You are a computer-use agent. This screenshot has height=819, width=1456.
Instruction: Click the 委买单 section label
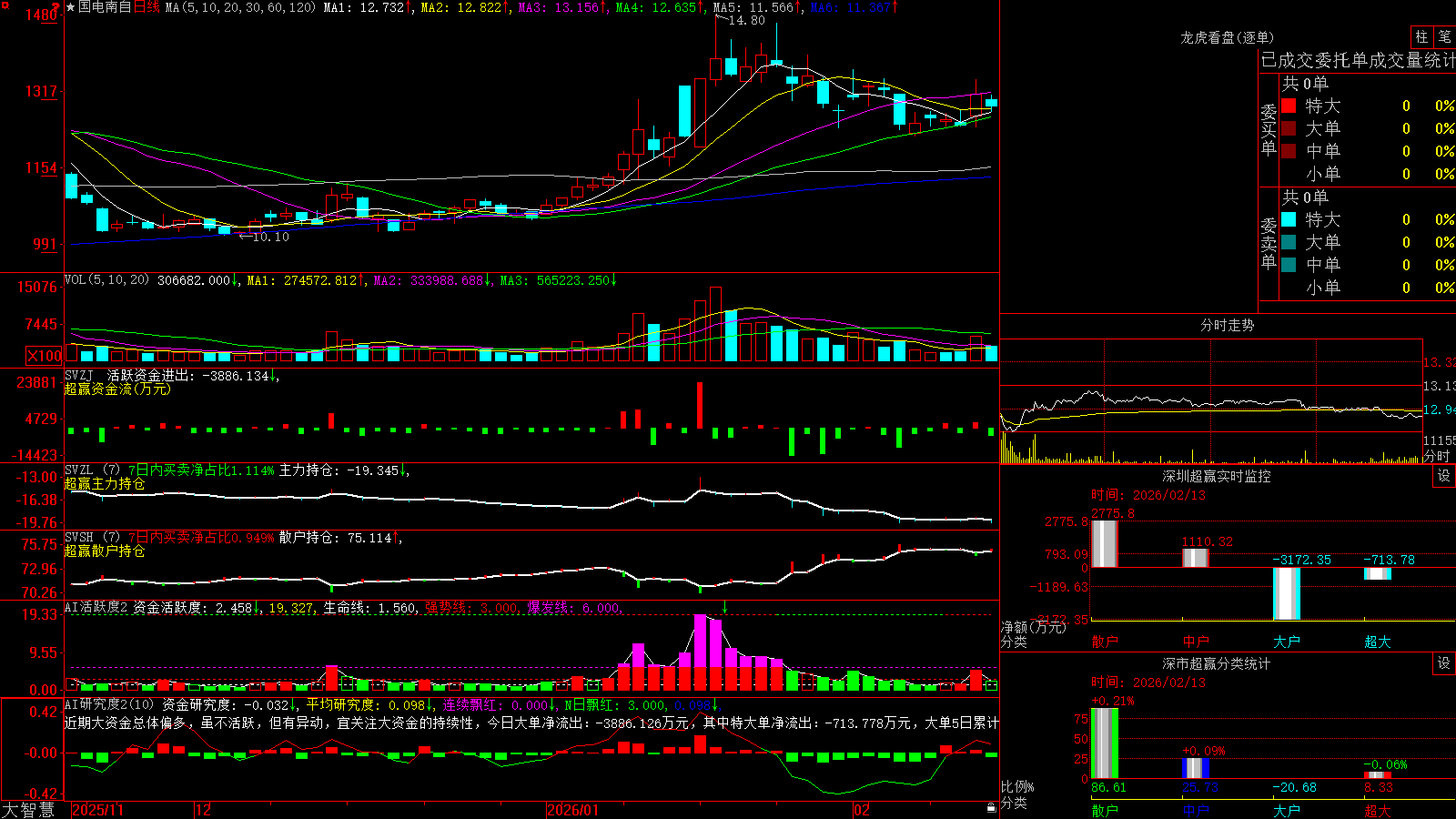click(x=1269, y=130)
